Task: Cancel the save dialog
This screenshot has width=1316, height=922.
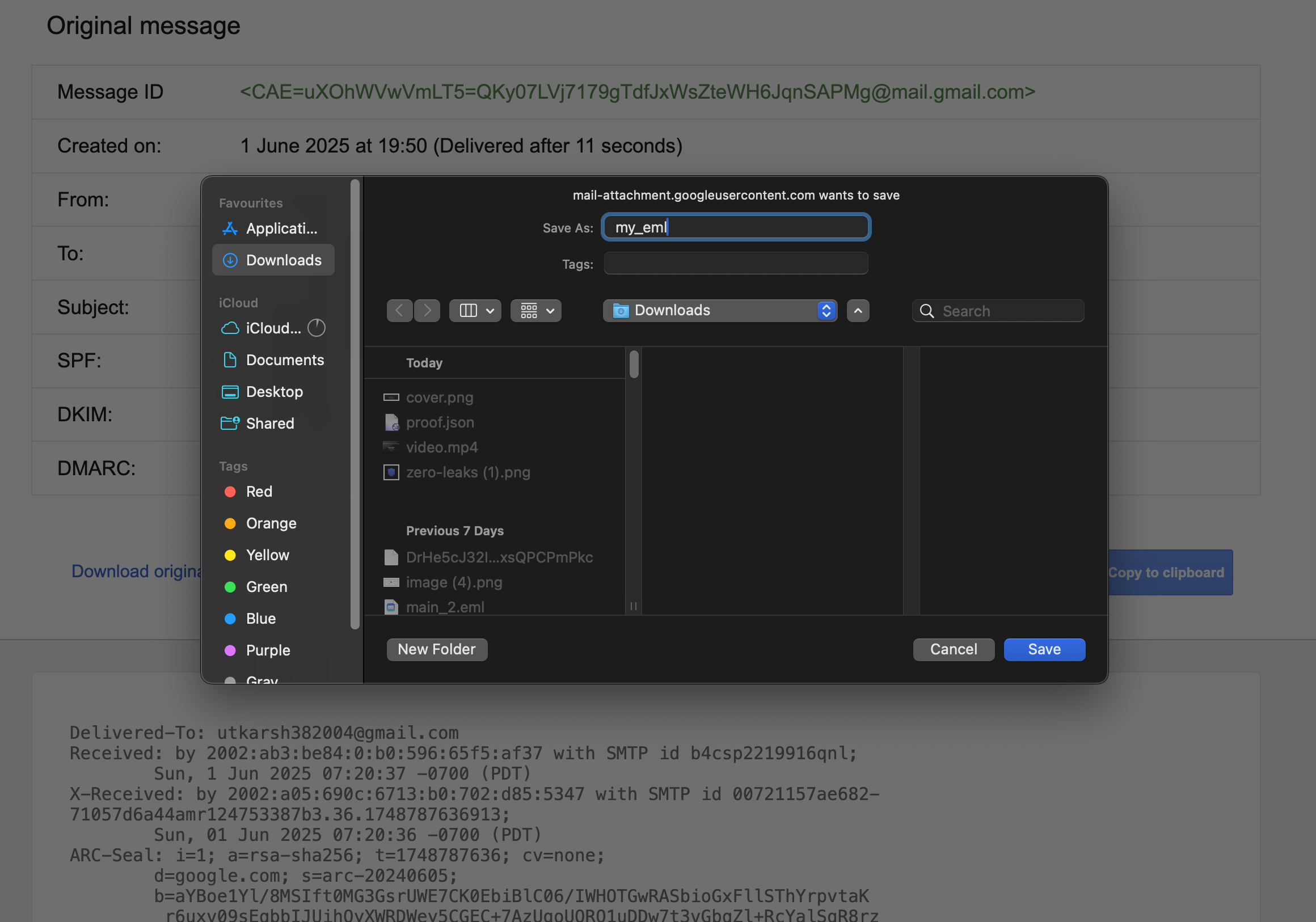Action: point(952,649)
